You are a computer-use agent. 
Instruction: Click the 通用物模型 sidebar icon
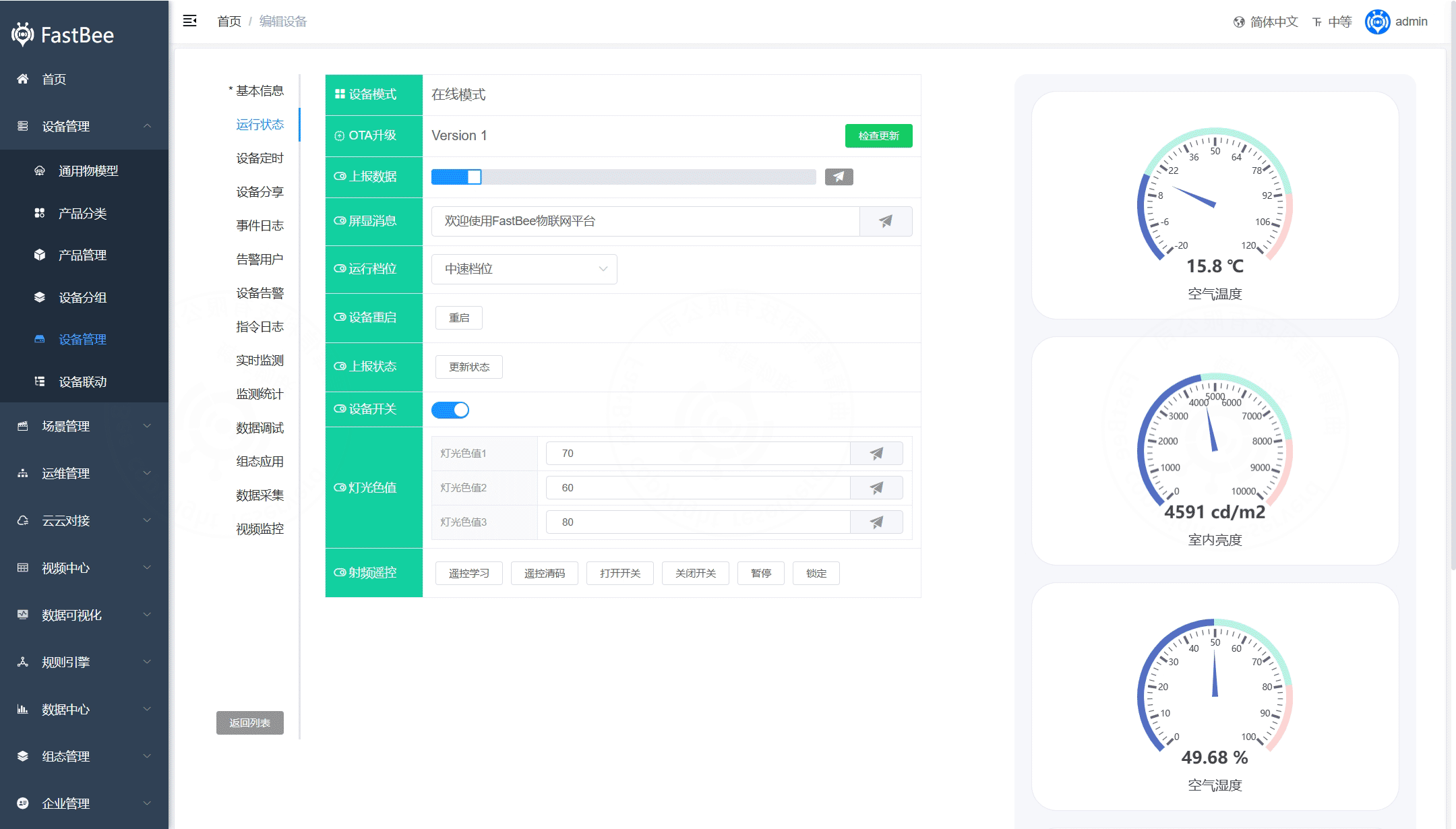pyautogui.click(x=40, y=171)
